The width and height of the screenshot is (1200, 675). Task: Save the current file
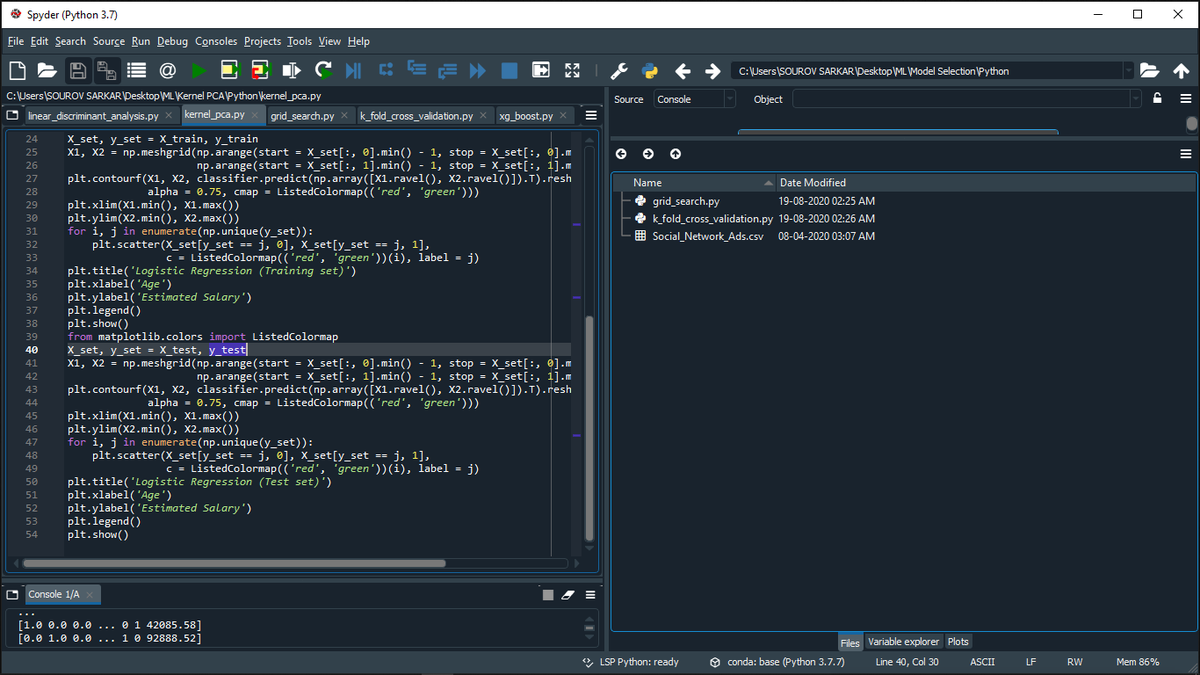coord(77,71)
